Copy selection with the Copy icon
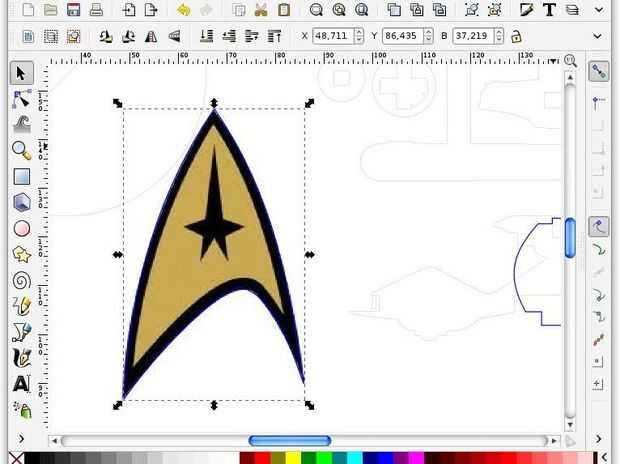Image resolution: width=620 pixels, height=464 pixels. coord(238,9)
